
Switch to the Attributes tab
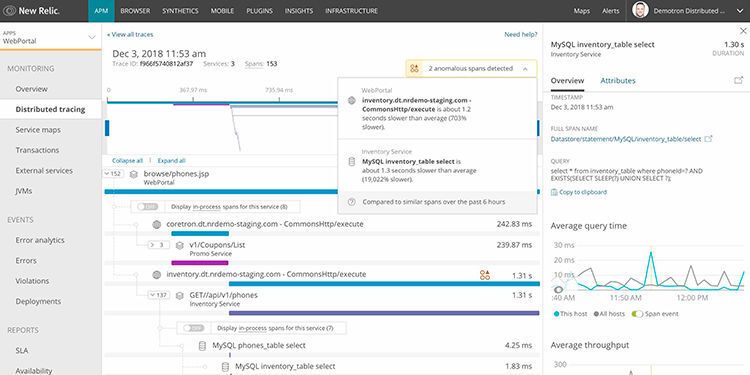[x=618, y=81]
